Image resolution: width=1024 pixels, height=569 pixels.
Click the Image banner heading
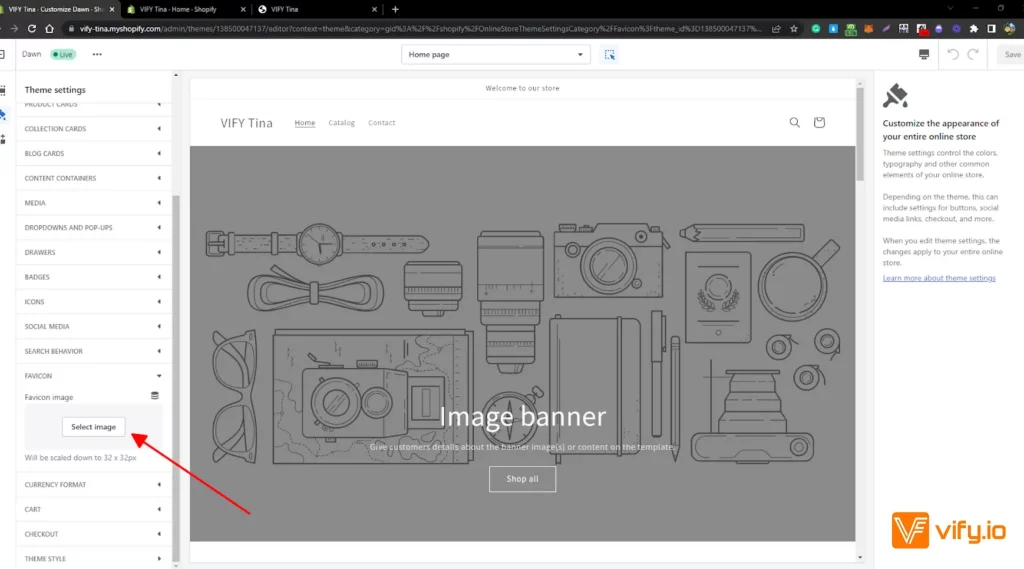522,416
